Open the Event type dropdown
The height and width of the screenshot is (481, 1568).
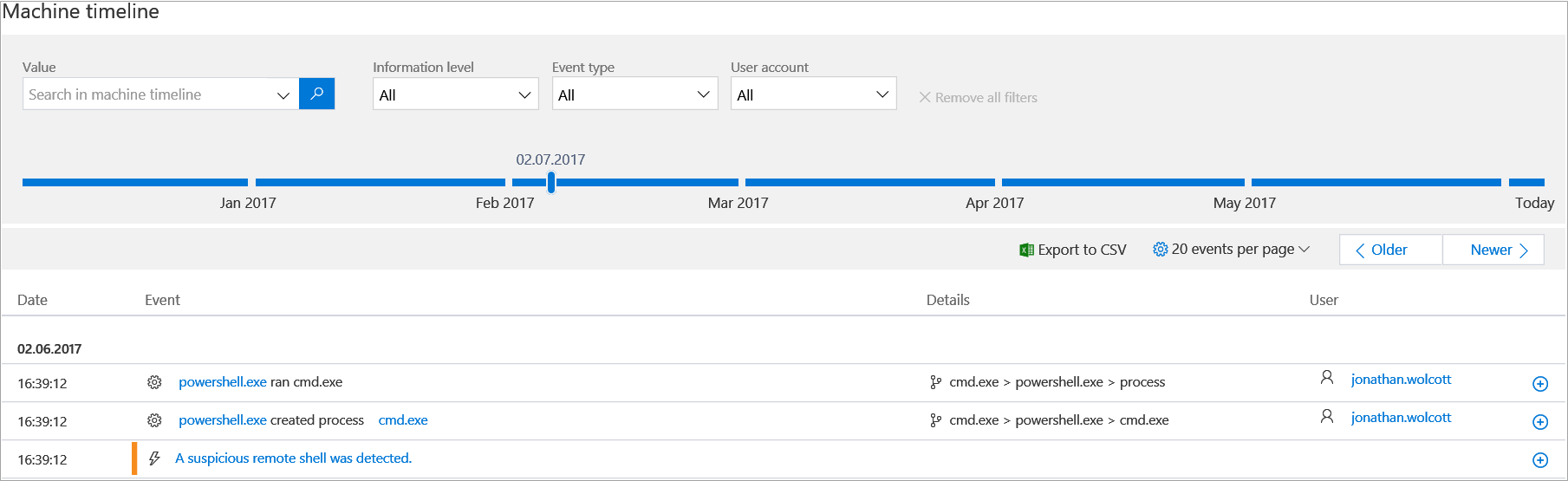(634, 94)
